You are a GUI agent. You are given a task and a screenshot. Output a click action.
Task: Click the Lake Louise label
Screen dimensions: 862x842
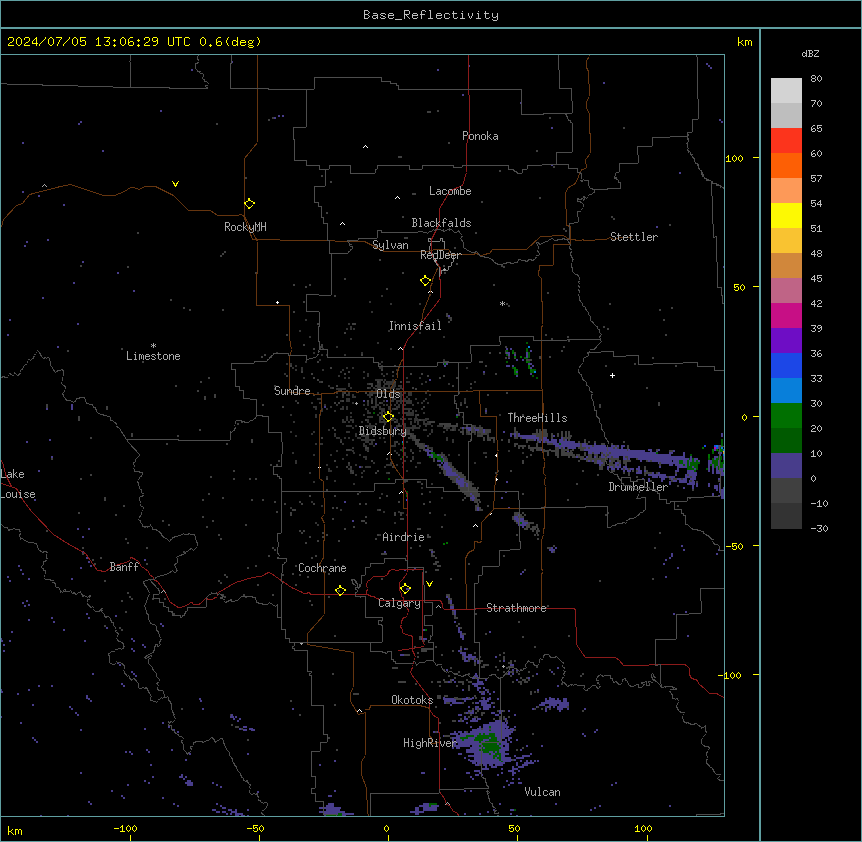click(x=18, y=484)
